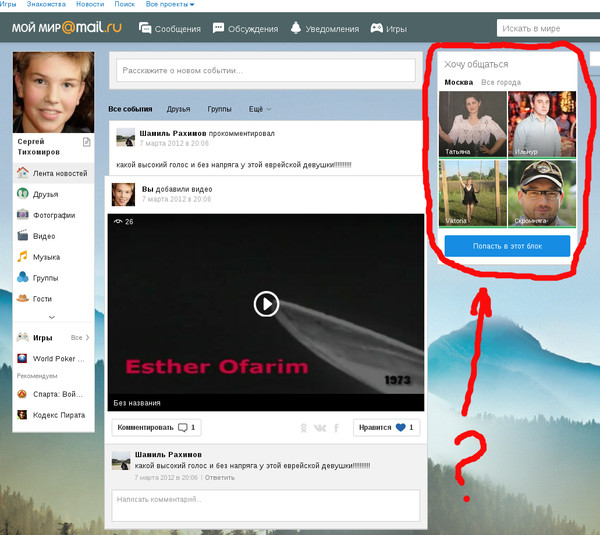Click Новости in top bar

pyautogui.click(x=90, y=4)
